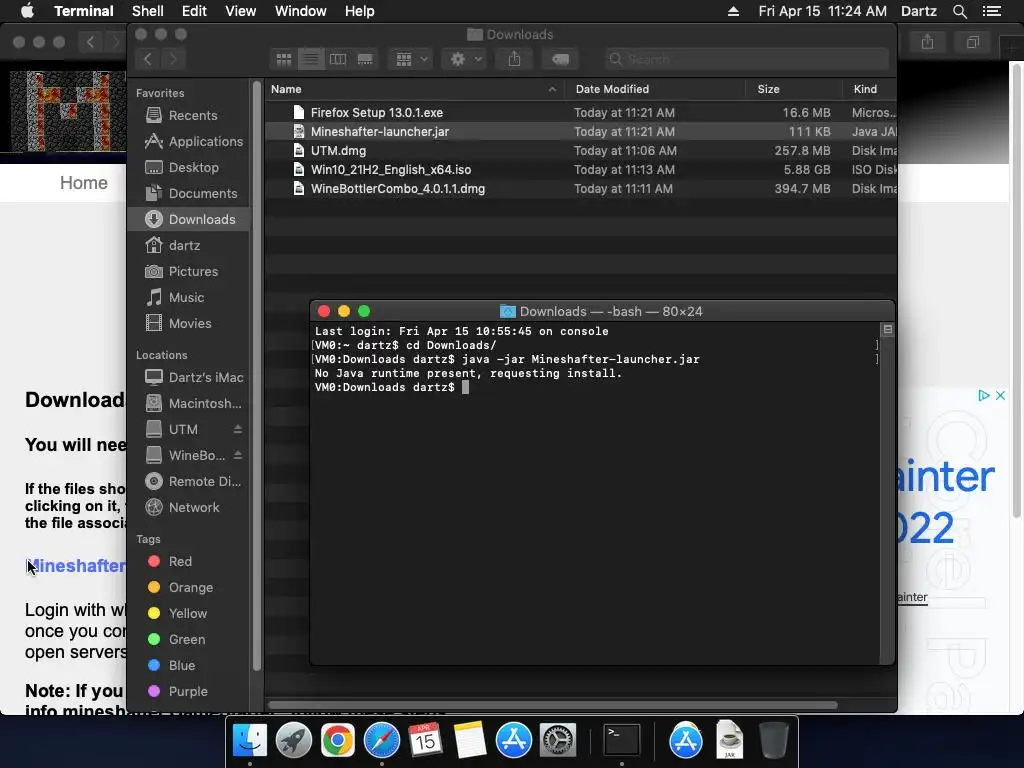Image resolution: width=1024 pixels, height=768 pixels.
Task: Select WineBottlerCombo_4.0.1.1.dmg file
Action: pyautogui.click(x=581, y=189)
